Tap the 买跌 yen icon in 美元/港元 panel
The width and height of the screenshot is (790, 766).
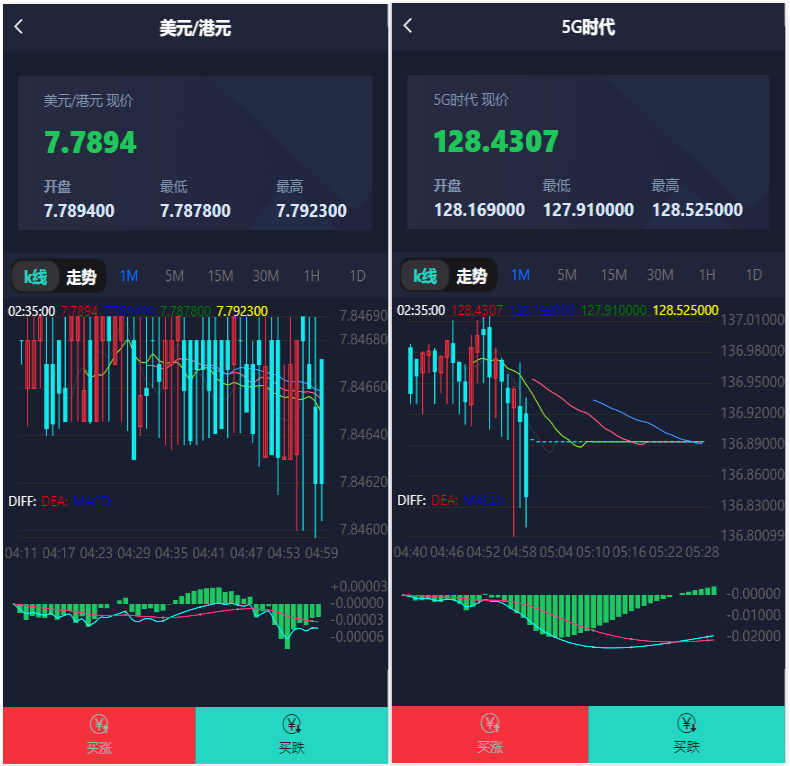click(x=292, y=724)
